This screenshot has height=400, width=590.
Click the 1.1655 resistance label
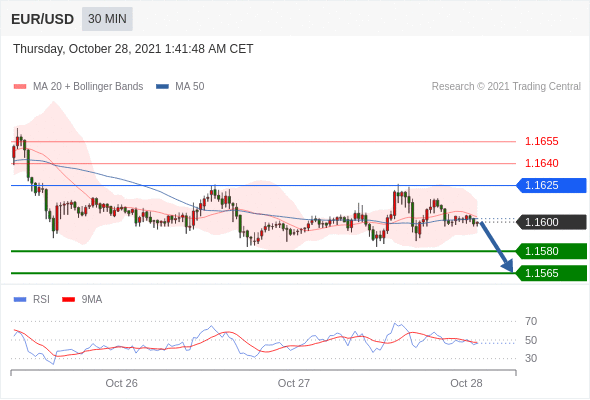[x=541, y=141]
